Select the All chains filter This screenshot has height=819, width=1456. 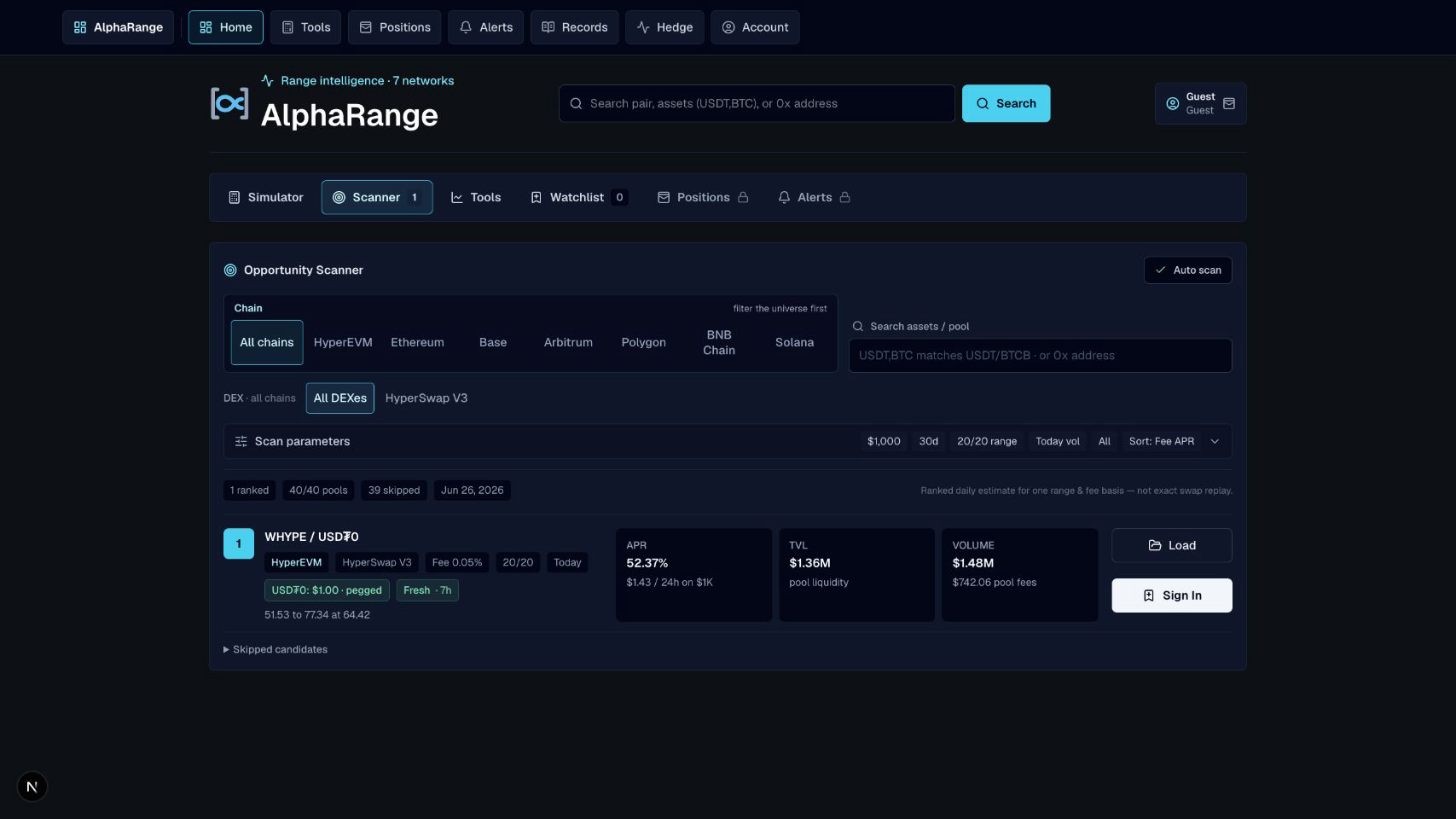point(267,342)
